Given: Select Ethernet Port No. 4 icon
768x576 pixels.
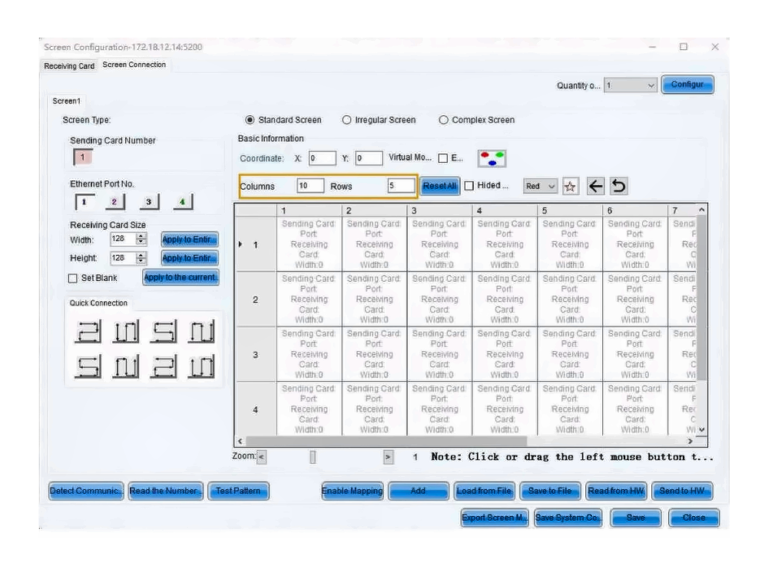Looking at the screenshot, I should click(x=183, y=201).
